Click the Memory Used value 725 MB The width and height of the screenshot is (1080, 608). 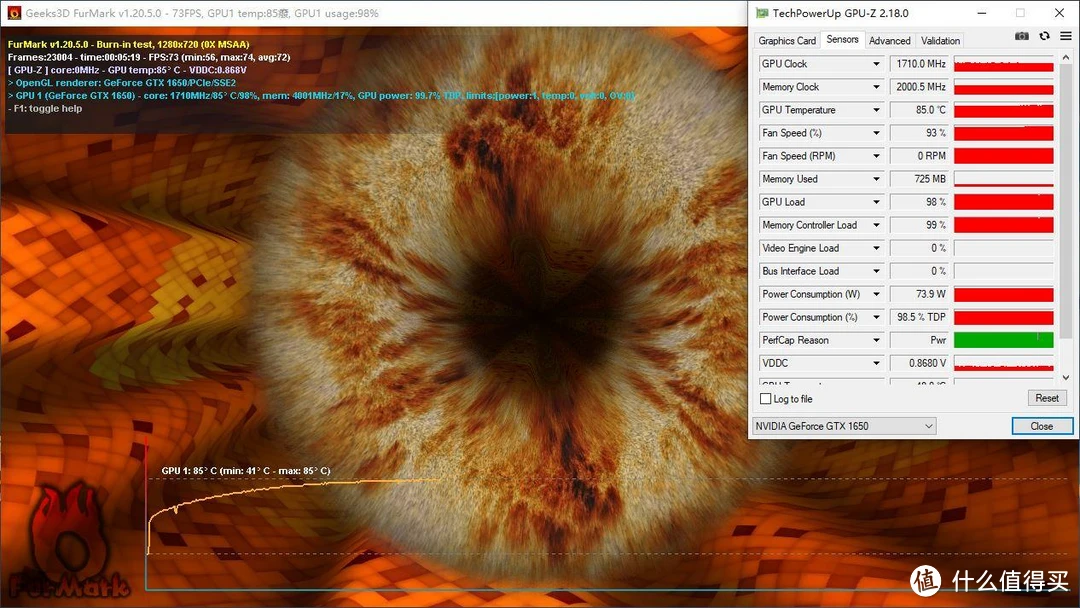930,179
